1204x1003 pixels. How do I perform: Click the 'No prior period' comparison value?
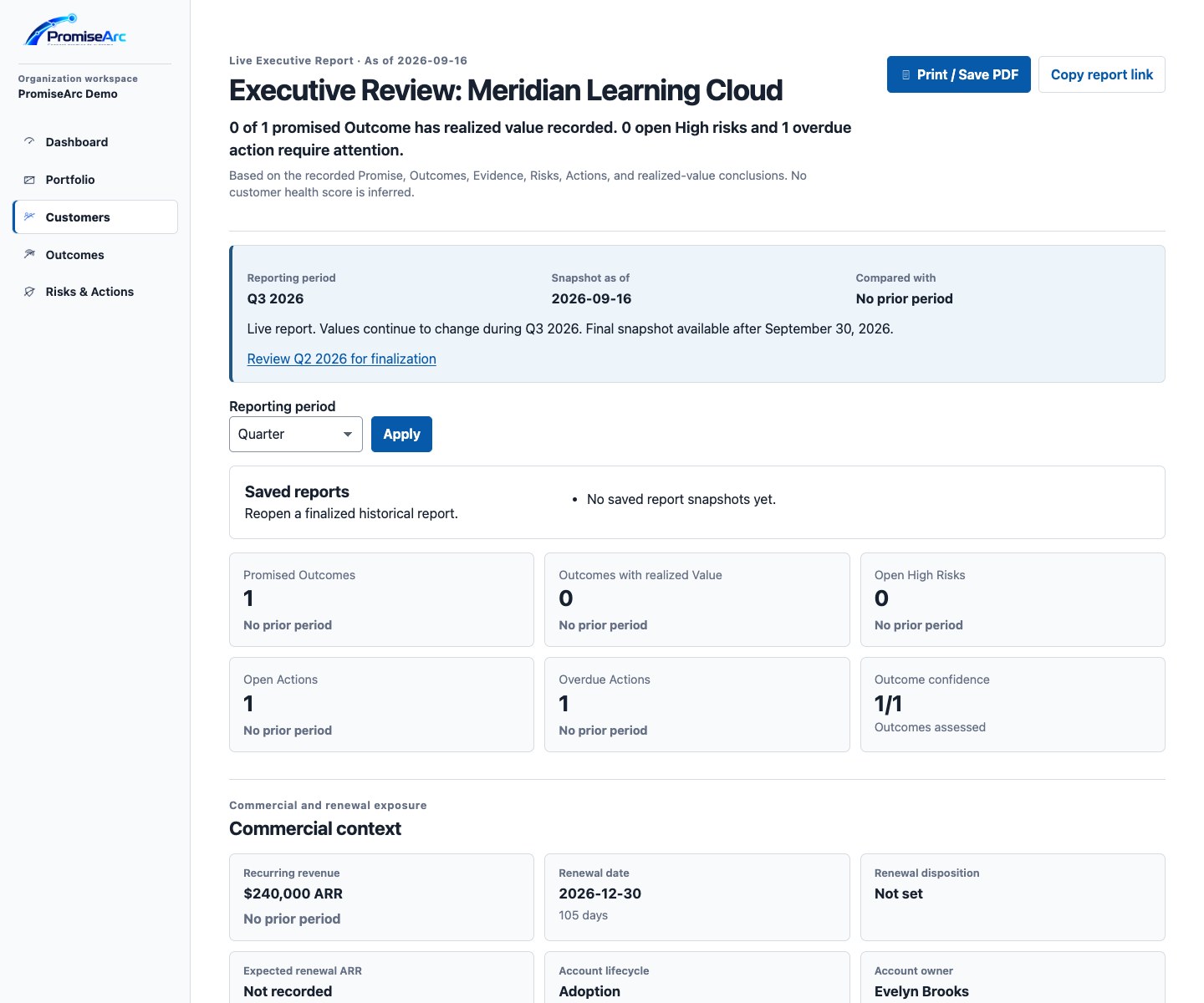point(904,298)
